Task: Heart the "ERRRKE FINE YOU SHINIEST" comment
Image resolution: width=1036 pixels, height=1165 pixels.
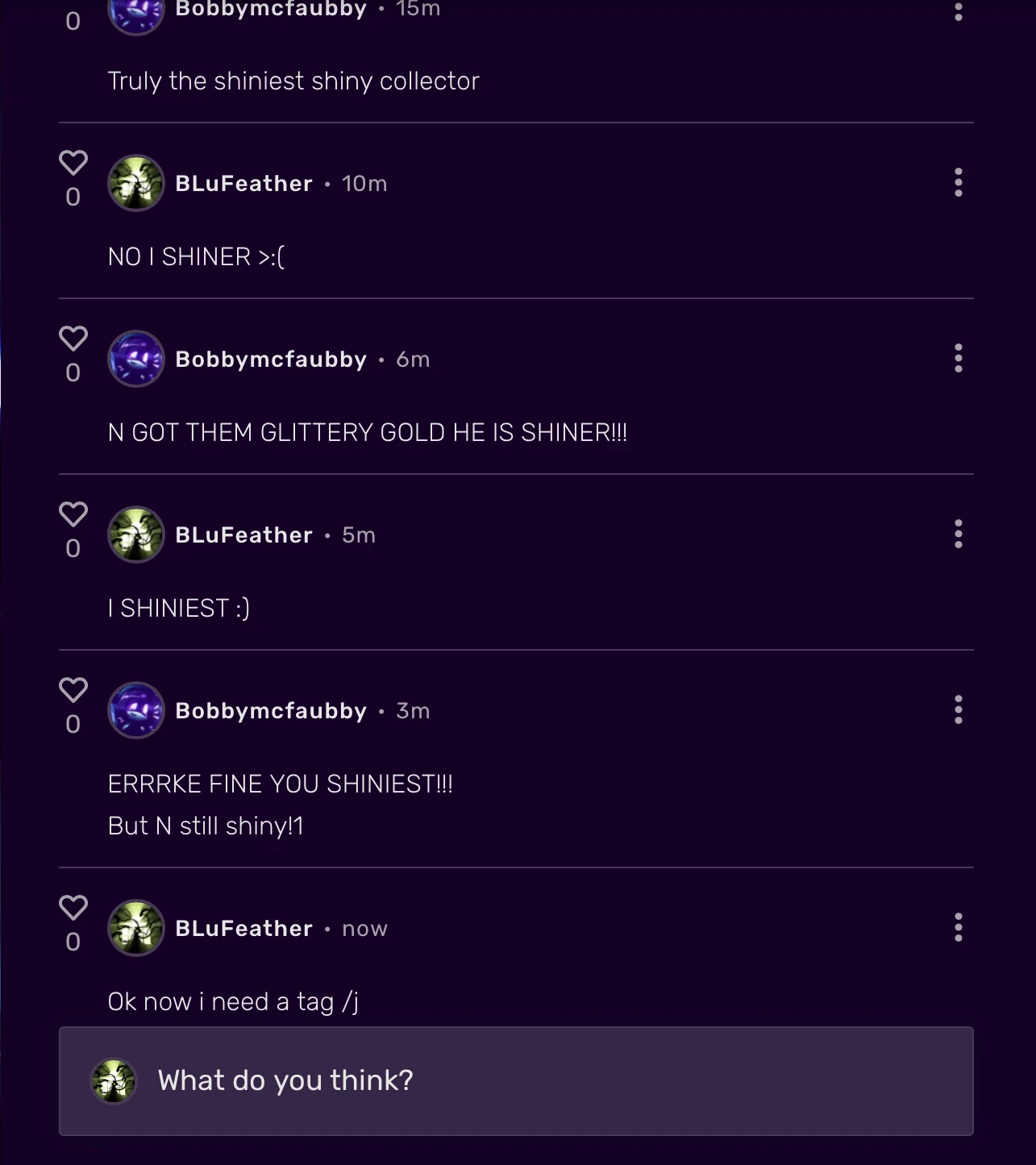Action: (73, 690)
